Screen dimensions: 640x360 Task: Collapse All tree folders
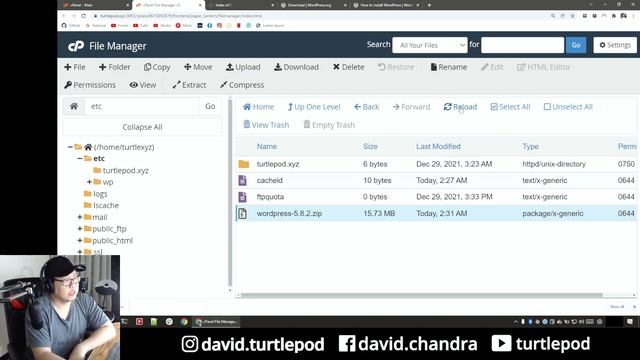coord(142,127)
